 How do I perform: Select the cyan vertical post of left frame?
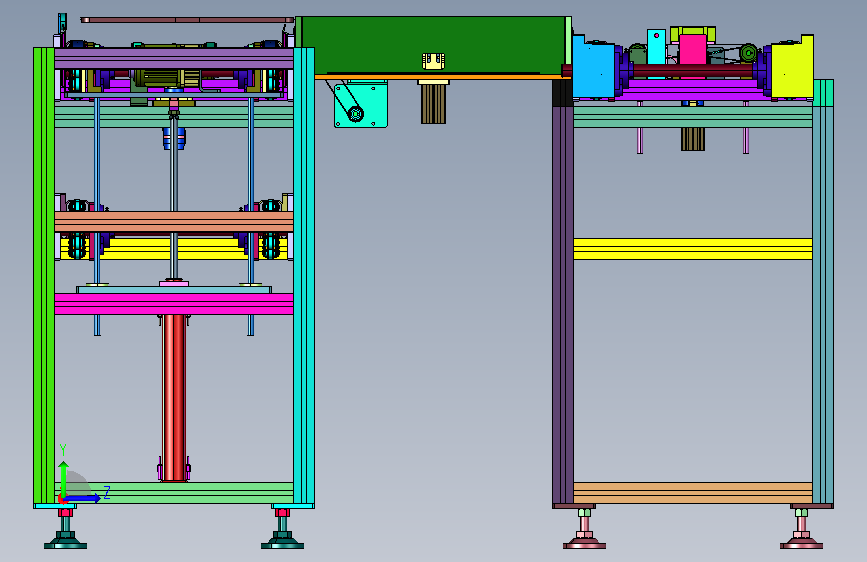click(x=304, y=275)
